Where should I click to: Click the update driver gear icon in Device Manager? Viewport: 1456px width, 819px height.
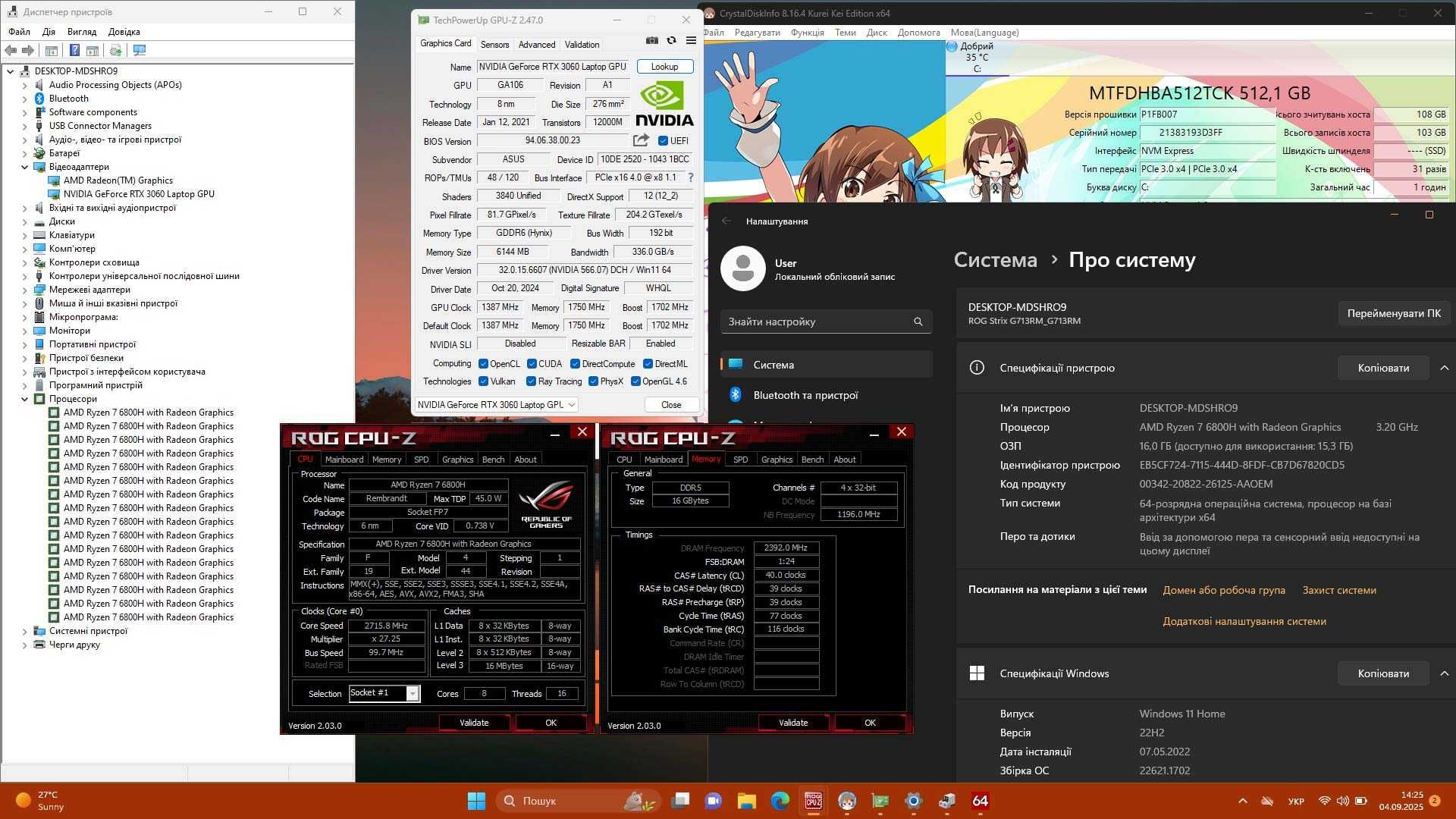coord(116,51)
